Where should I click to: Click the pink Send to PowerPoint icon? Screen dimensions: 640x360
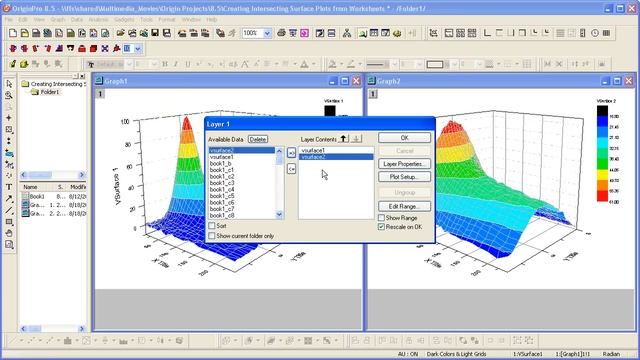(x=304, y=33)
